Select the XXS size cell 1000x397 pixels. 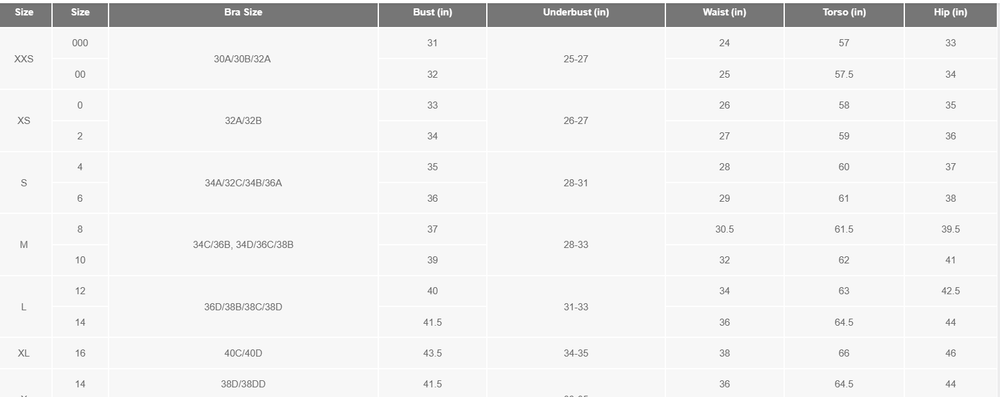click(24, 59)
